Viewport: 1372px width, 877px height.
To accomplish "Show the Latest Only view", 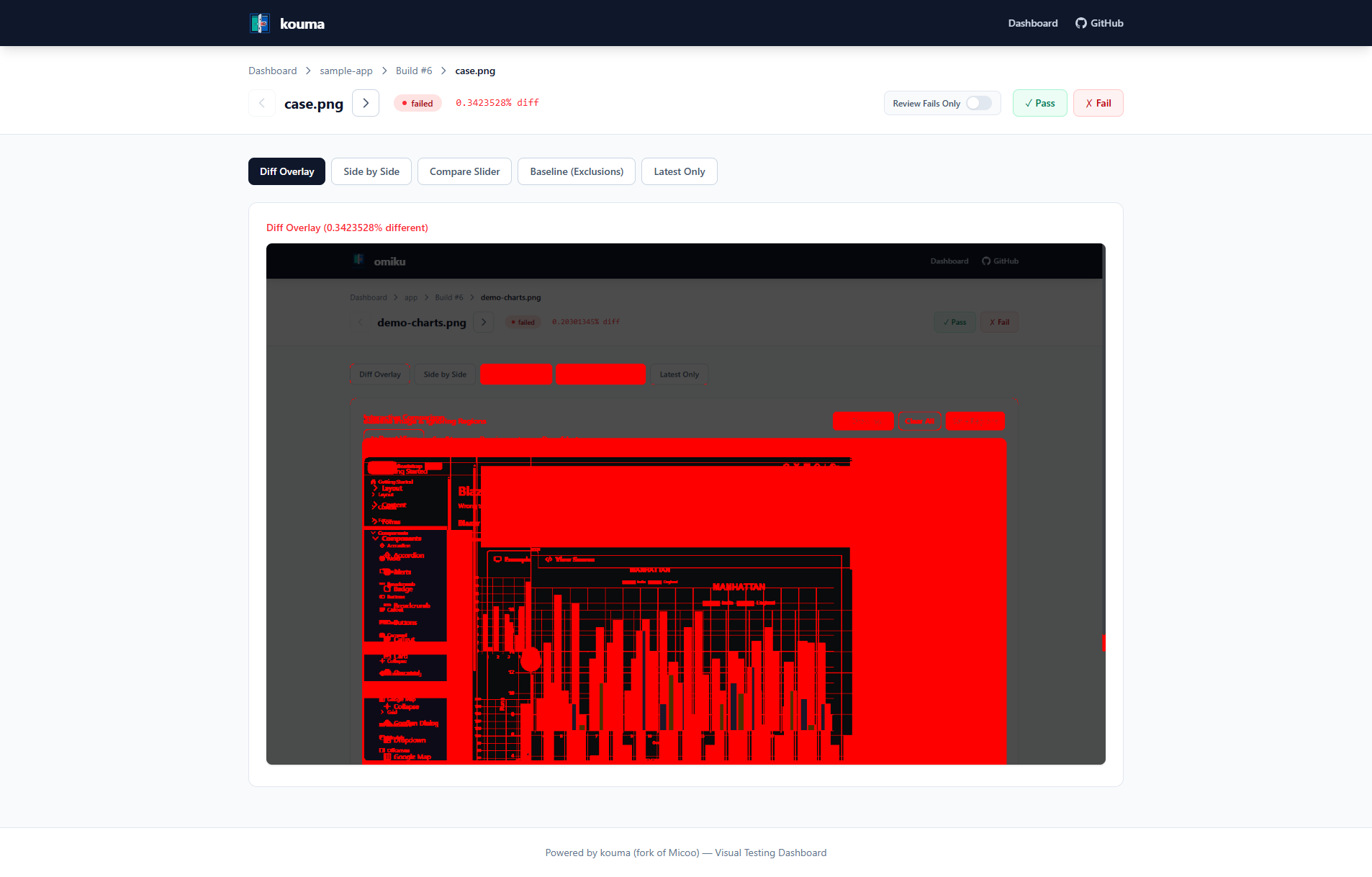I will pyautogui.click(x=679, y=171).
